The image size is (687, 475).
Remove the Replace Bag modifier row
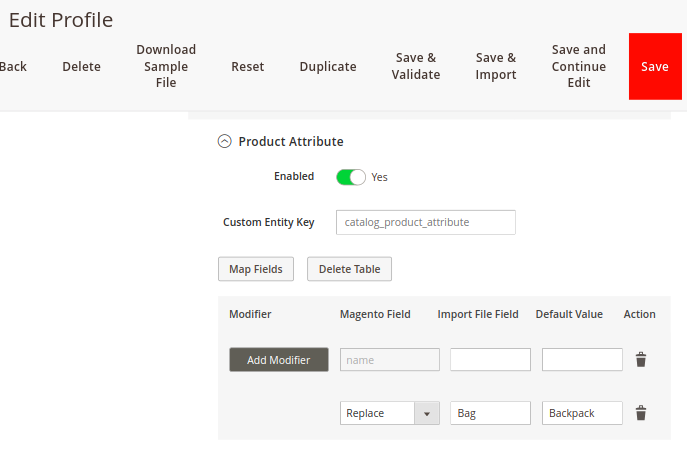coord(641,413)
